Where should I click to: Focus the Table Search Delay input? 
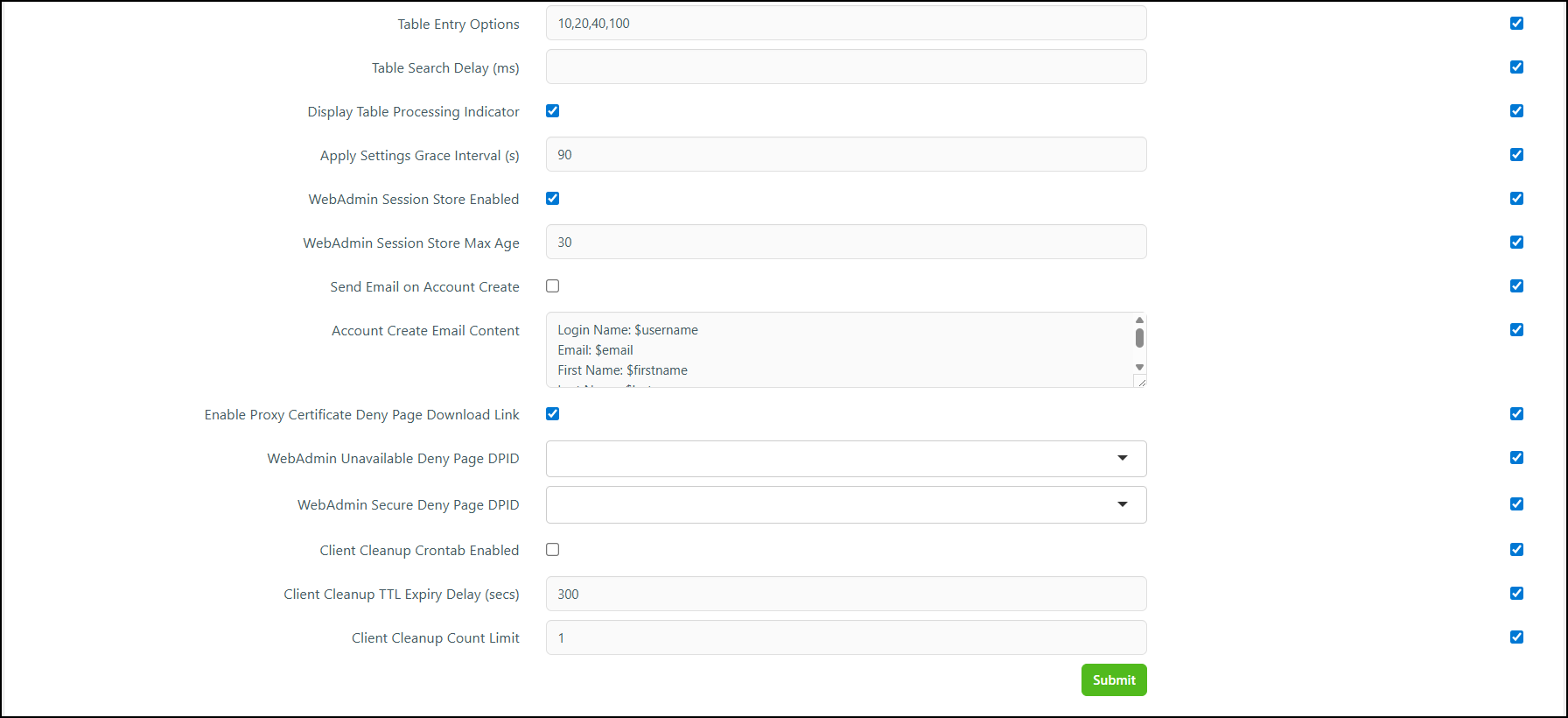[846, 67]
